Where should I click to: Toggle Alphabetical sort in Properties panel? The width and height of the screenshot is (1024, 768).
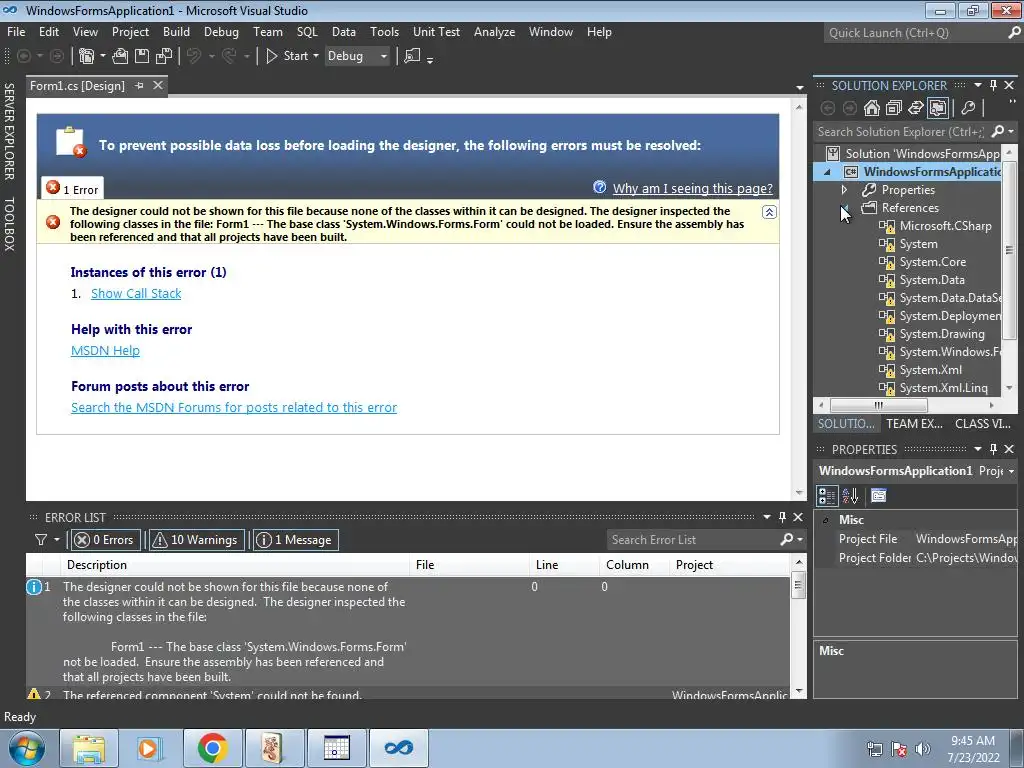coord(850,496)
